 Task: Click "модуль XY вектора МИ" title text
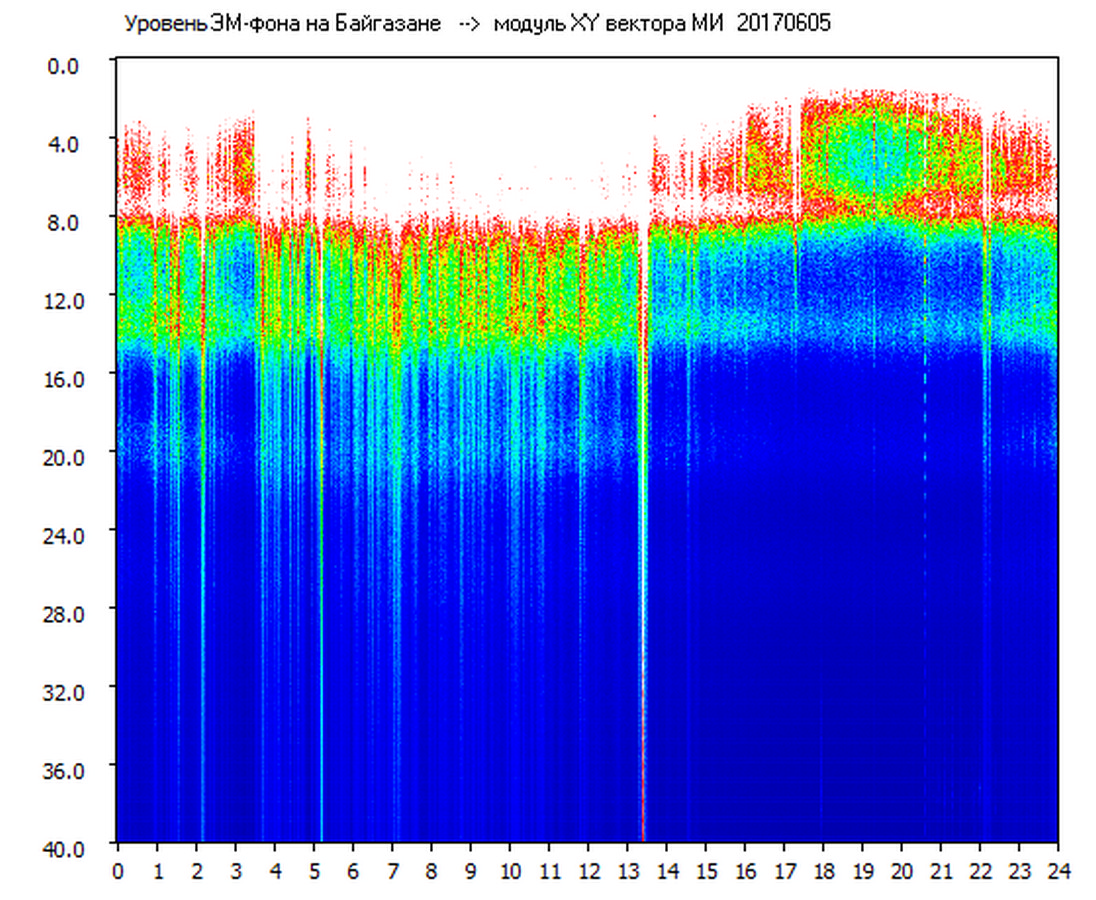[x=611, y=24]
